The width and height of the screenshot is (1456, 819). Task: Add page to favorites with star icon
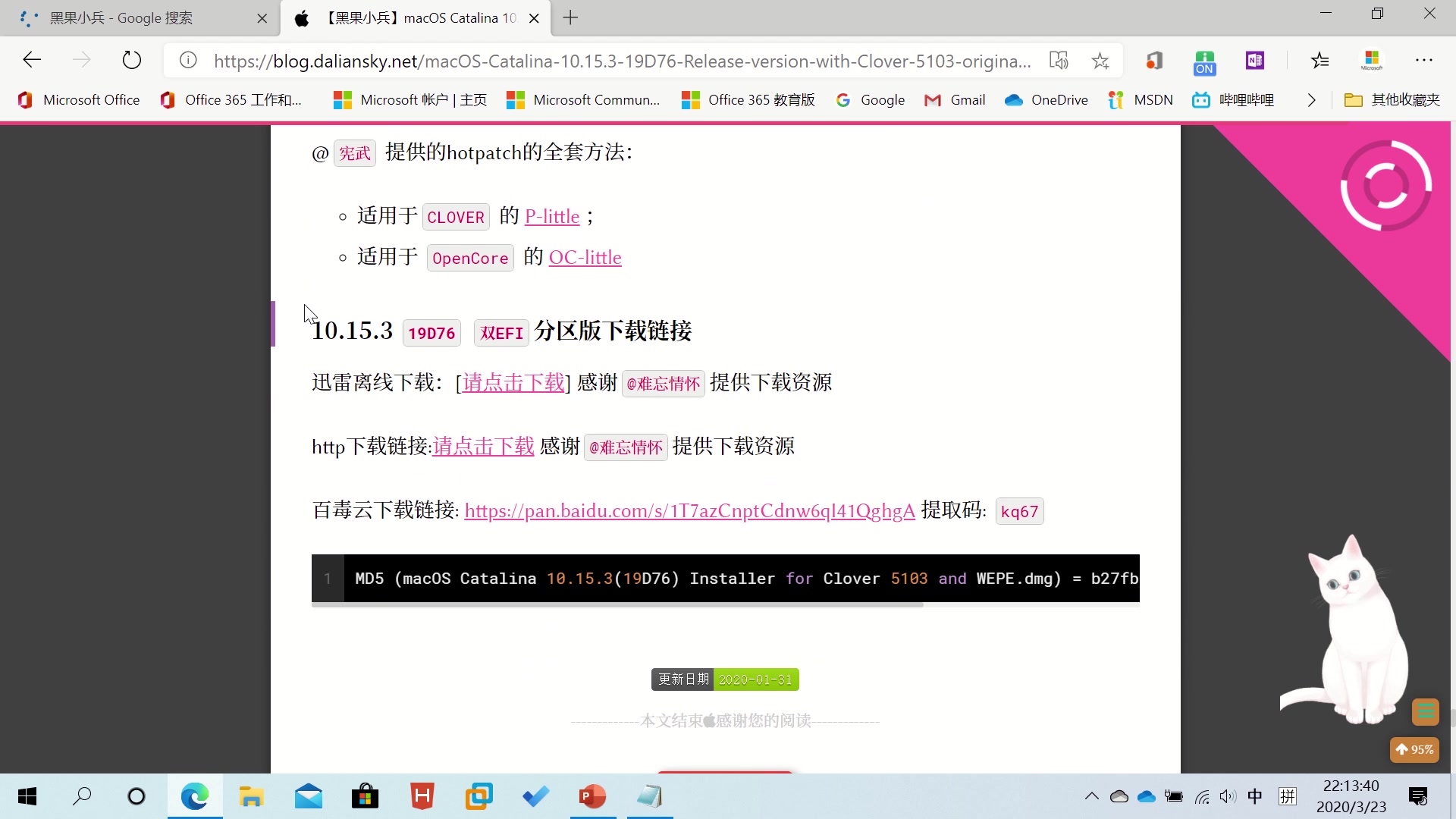point(1100,61)
